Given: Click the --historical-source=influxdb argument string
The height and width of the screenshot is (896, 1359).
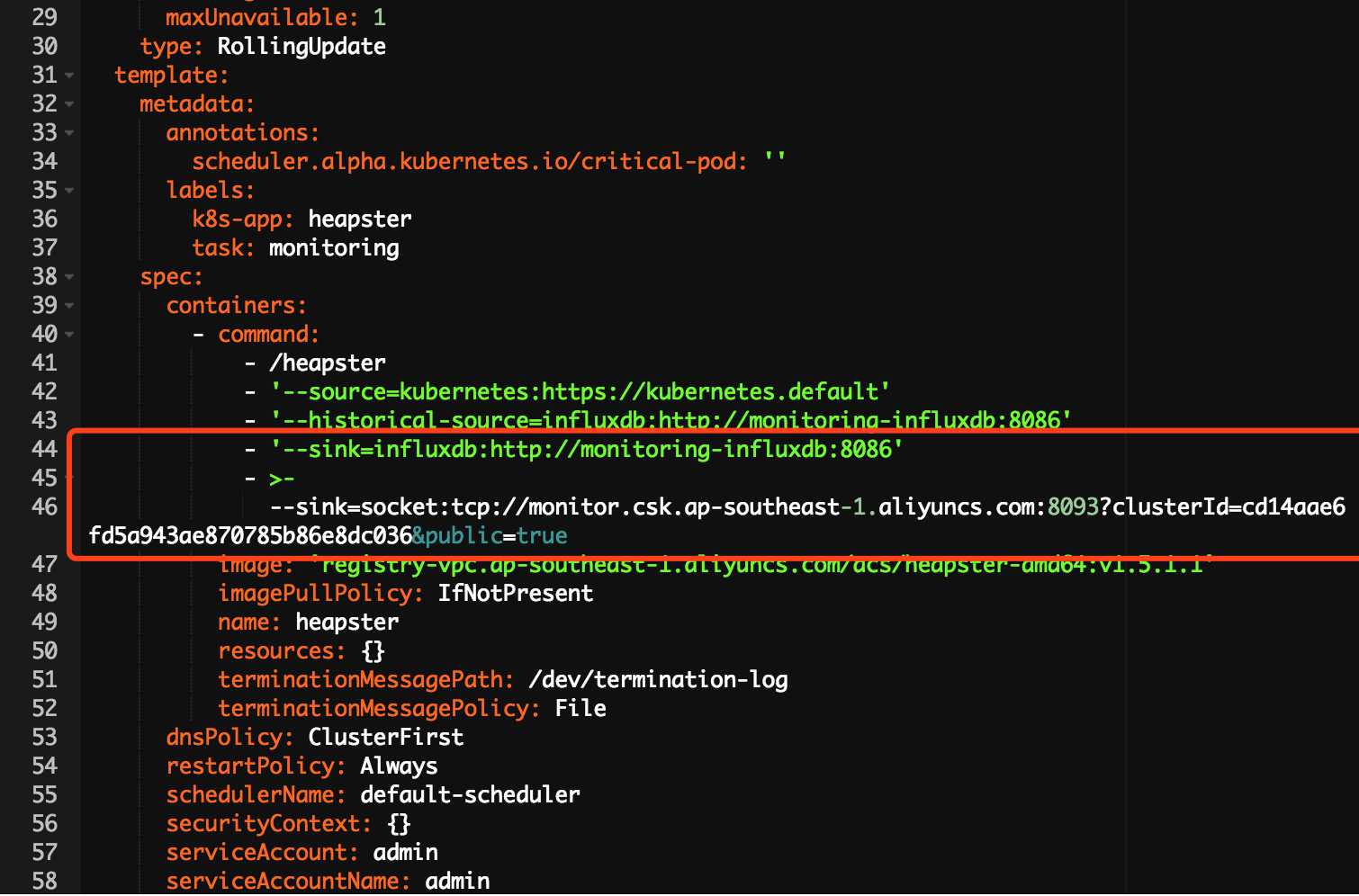Looking at the screenshot, I should click(670, 420).
